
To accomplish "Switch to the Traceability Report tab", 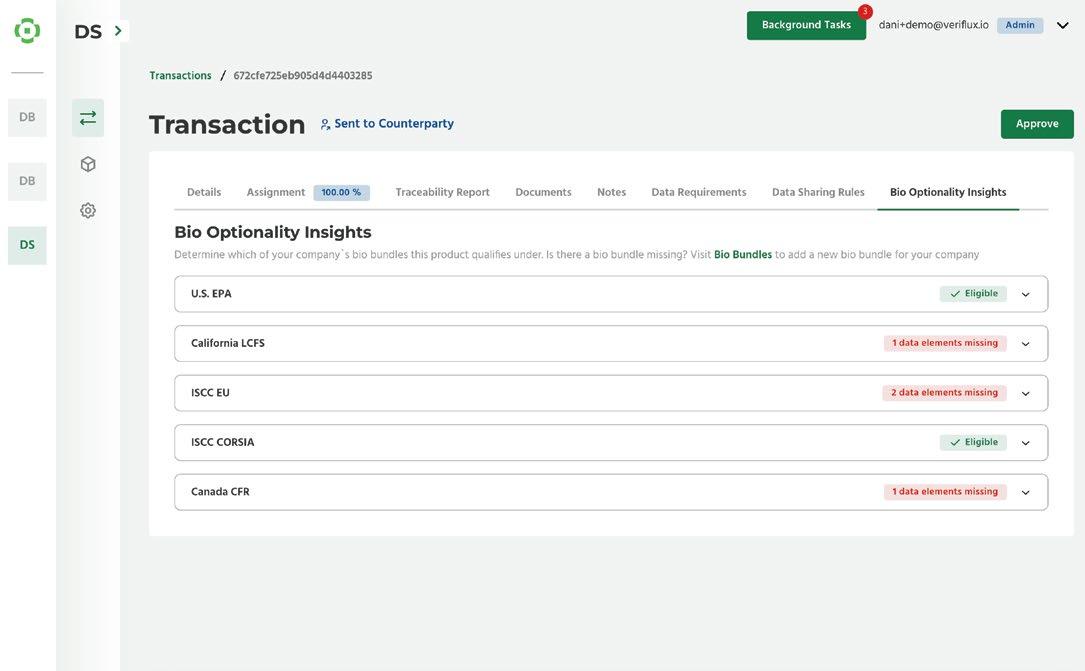I will pos(442,192).
